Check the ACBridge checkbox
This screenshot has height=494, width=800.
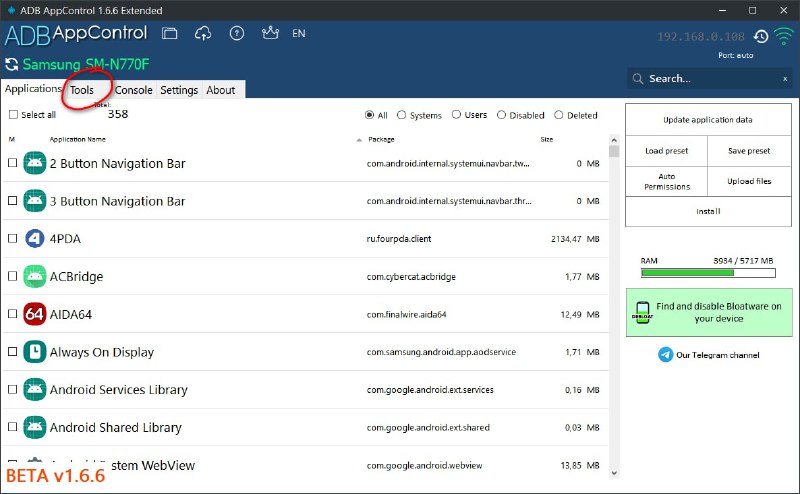[x=12, y=276]
